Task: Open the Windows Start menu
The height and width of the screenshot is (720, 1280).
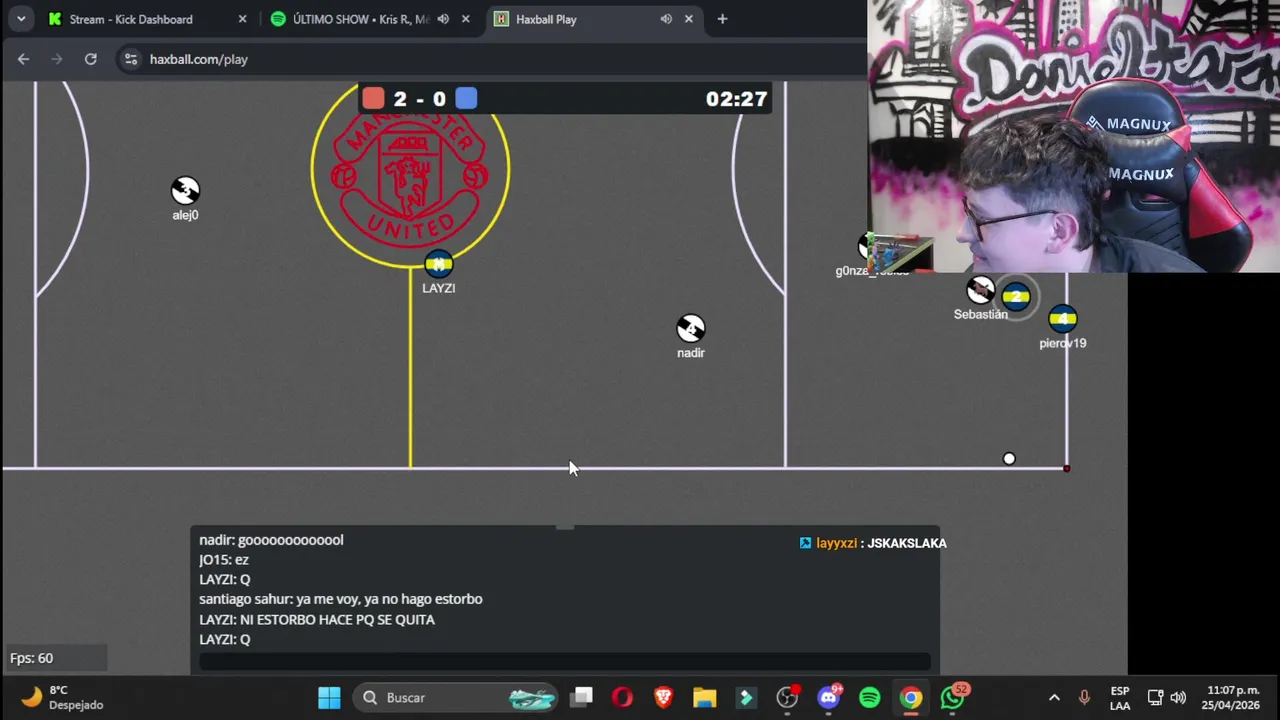Action: pyautogui.click(x=329, y=697)
